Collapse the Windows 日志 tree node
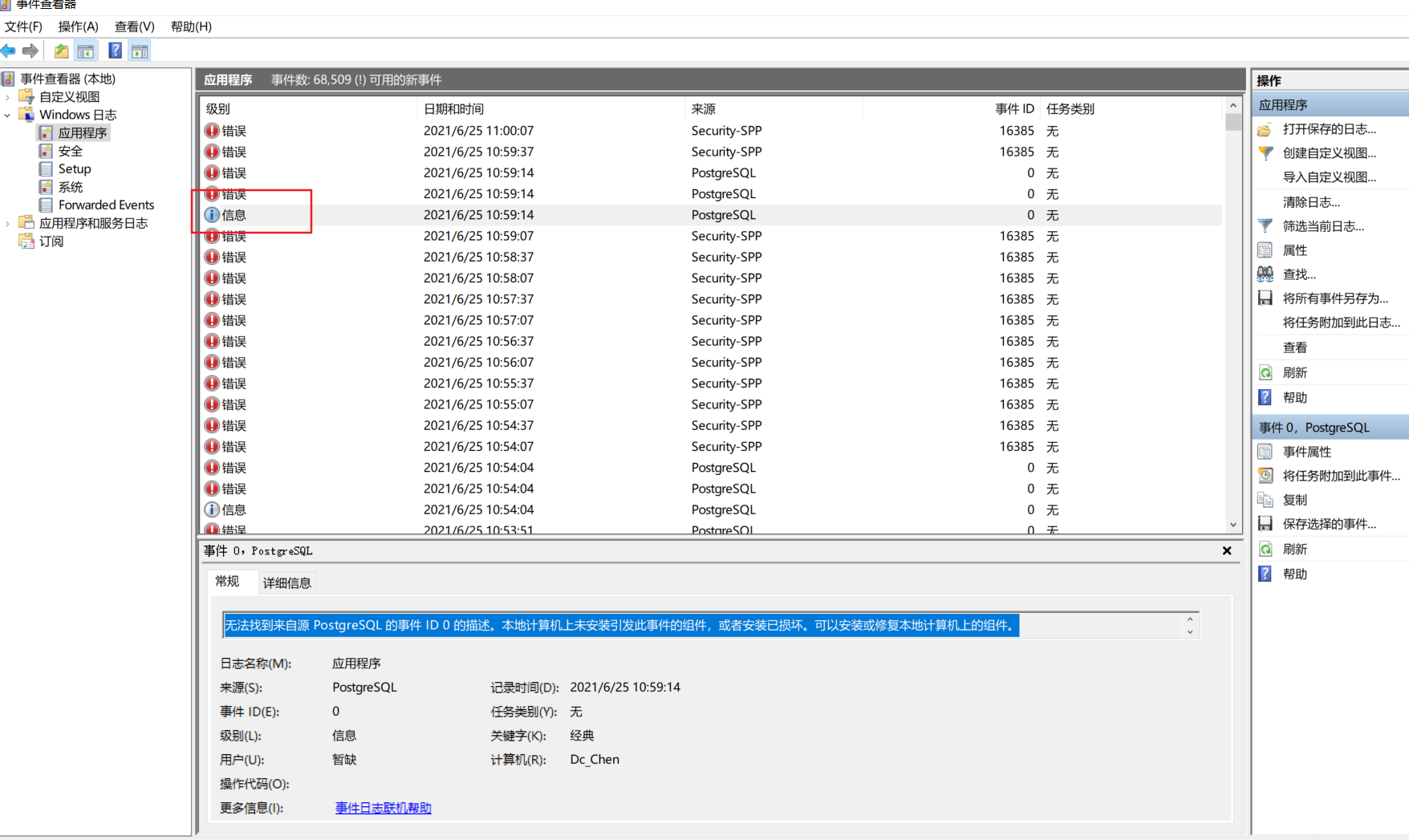 click(8, 114)
